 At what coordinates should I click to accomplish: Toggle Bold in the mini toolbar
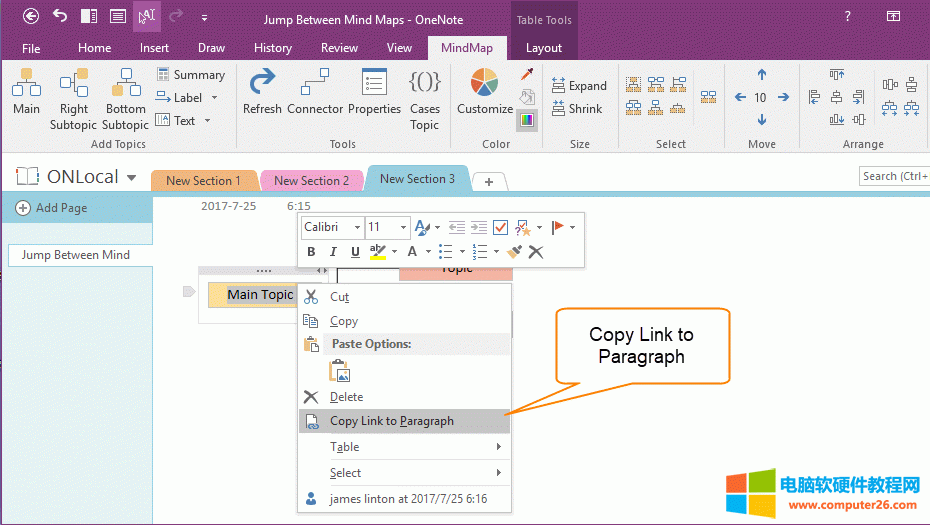(311, 252)
